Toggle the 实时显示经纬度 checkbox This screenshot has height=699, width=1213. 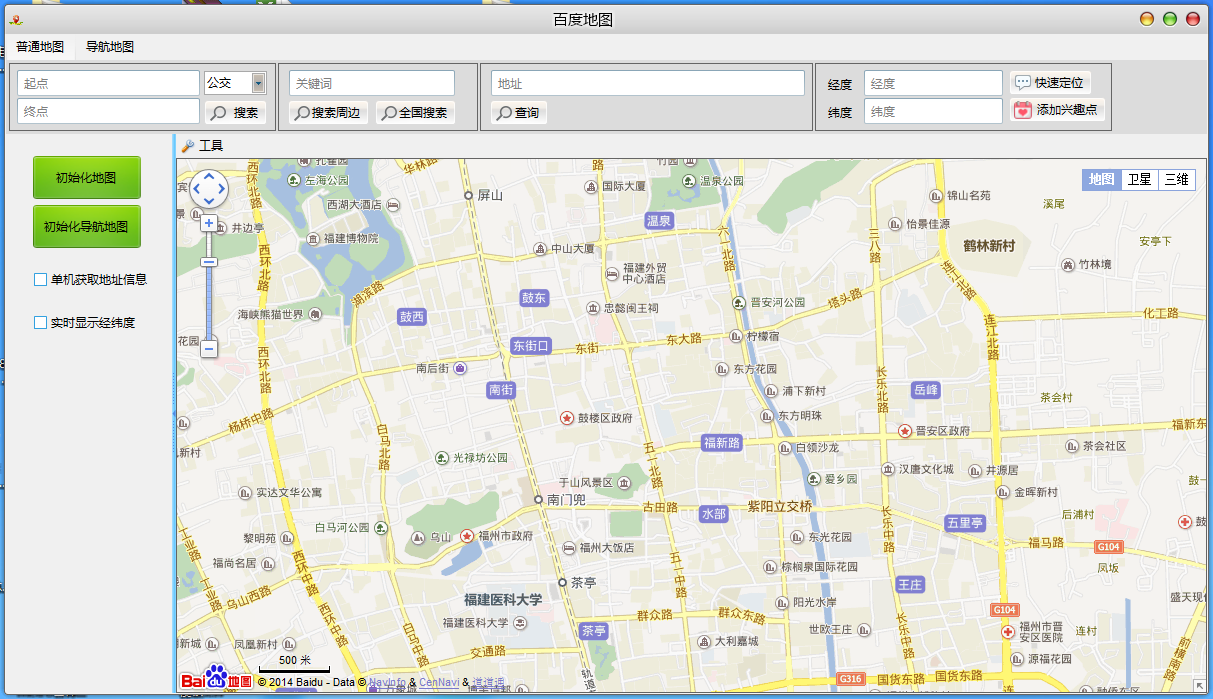pyautogui.click(x=41, y=323)
